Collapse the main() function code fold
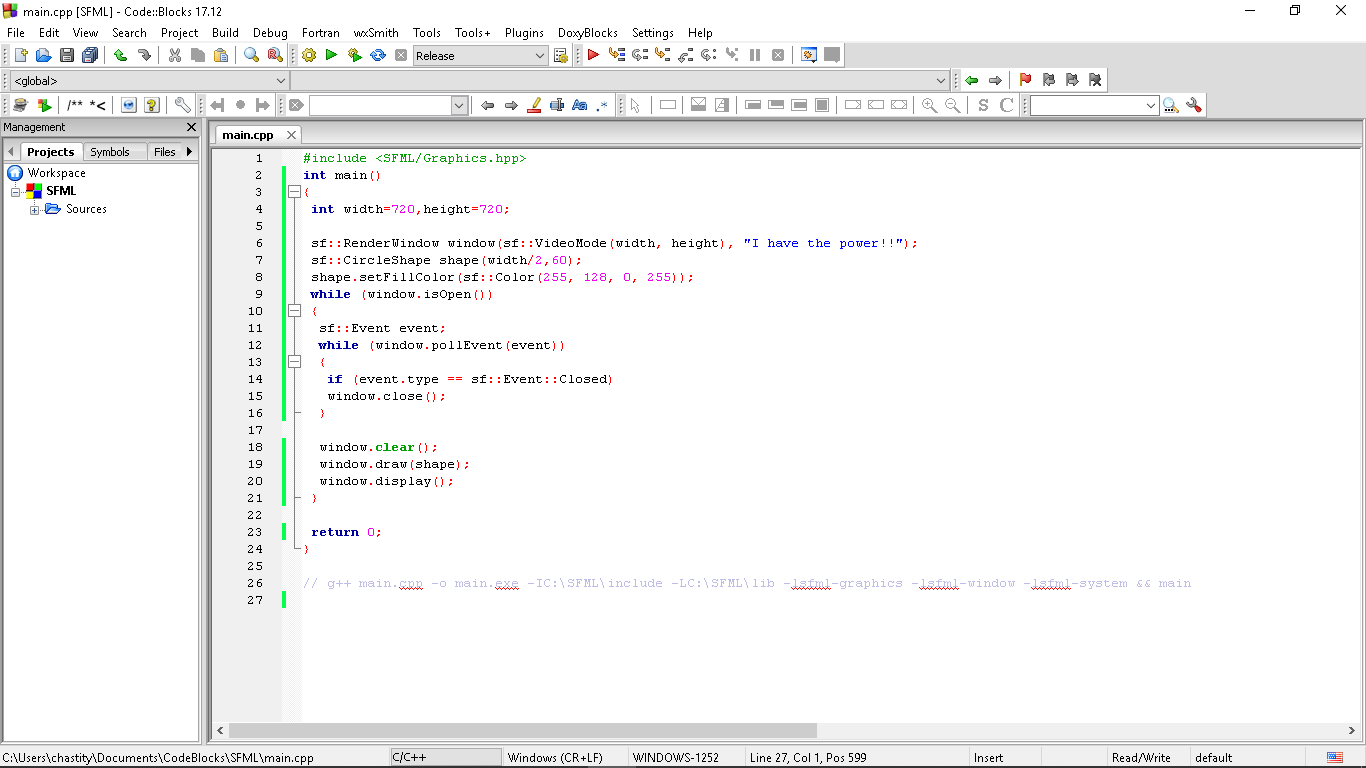This screenshot has width=1366, height=768. pos(294,191)
